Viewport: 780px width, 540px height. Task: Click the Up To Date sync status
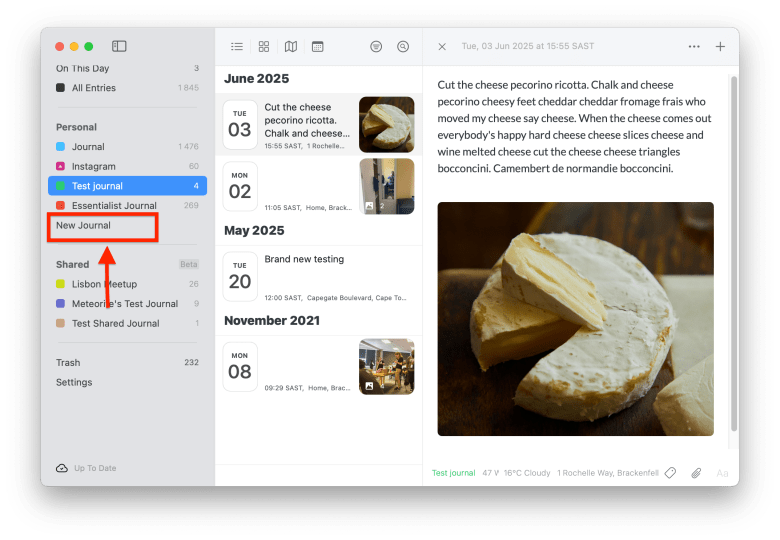click(x=95, y=468)
